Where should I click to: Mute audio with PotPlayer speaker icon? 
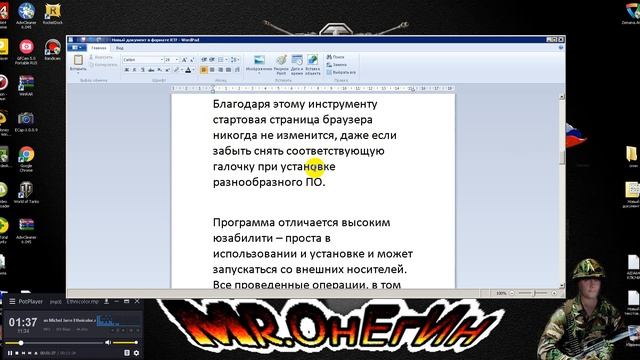(108, 342)
